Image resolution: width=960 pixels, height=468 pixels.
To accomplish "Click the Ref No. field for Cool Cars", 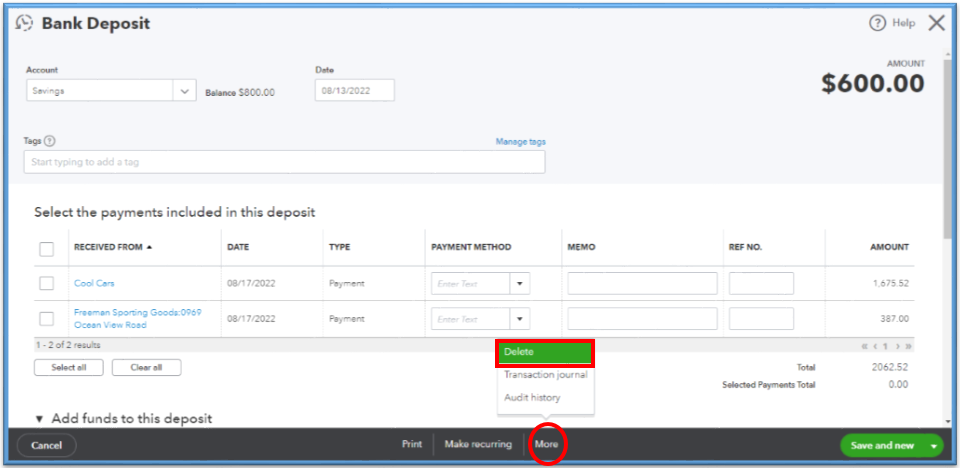I will [761, 284].
